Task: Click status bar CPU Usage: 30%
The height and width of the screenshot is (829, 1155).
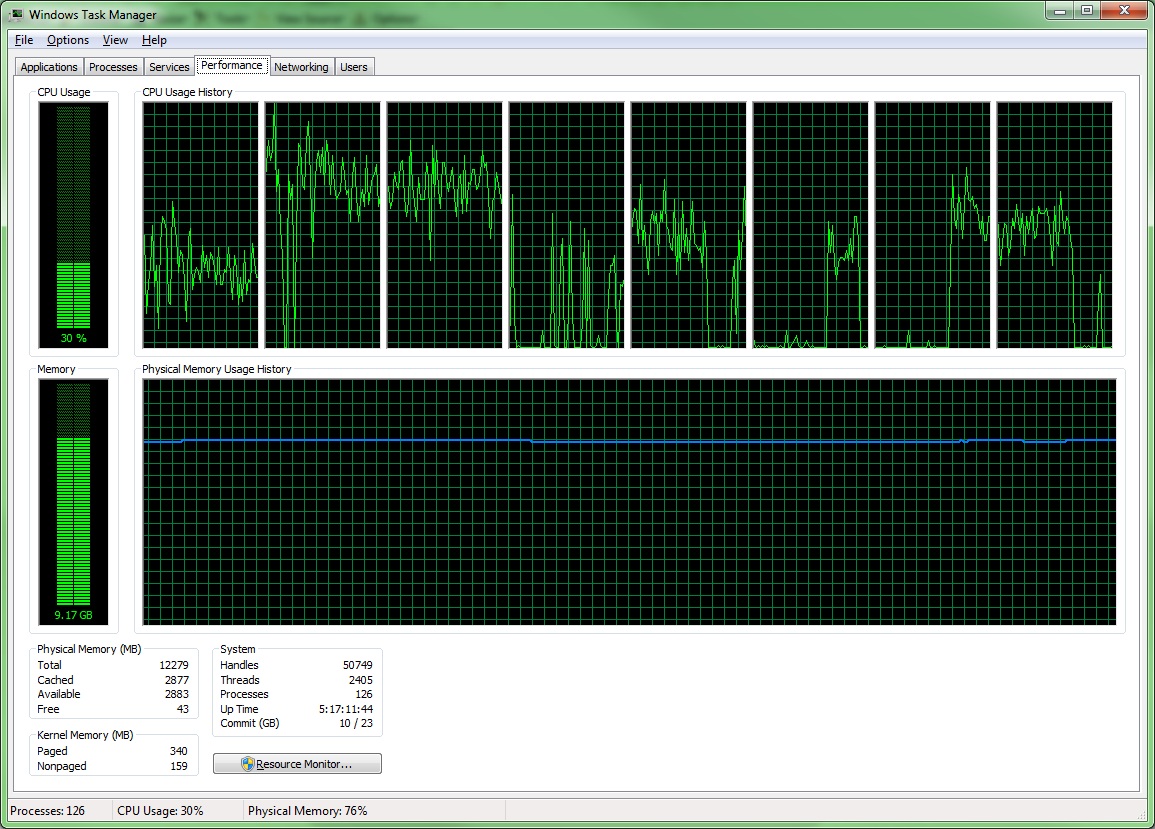Action: (160, 811)
